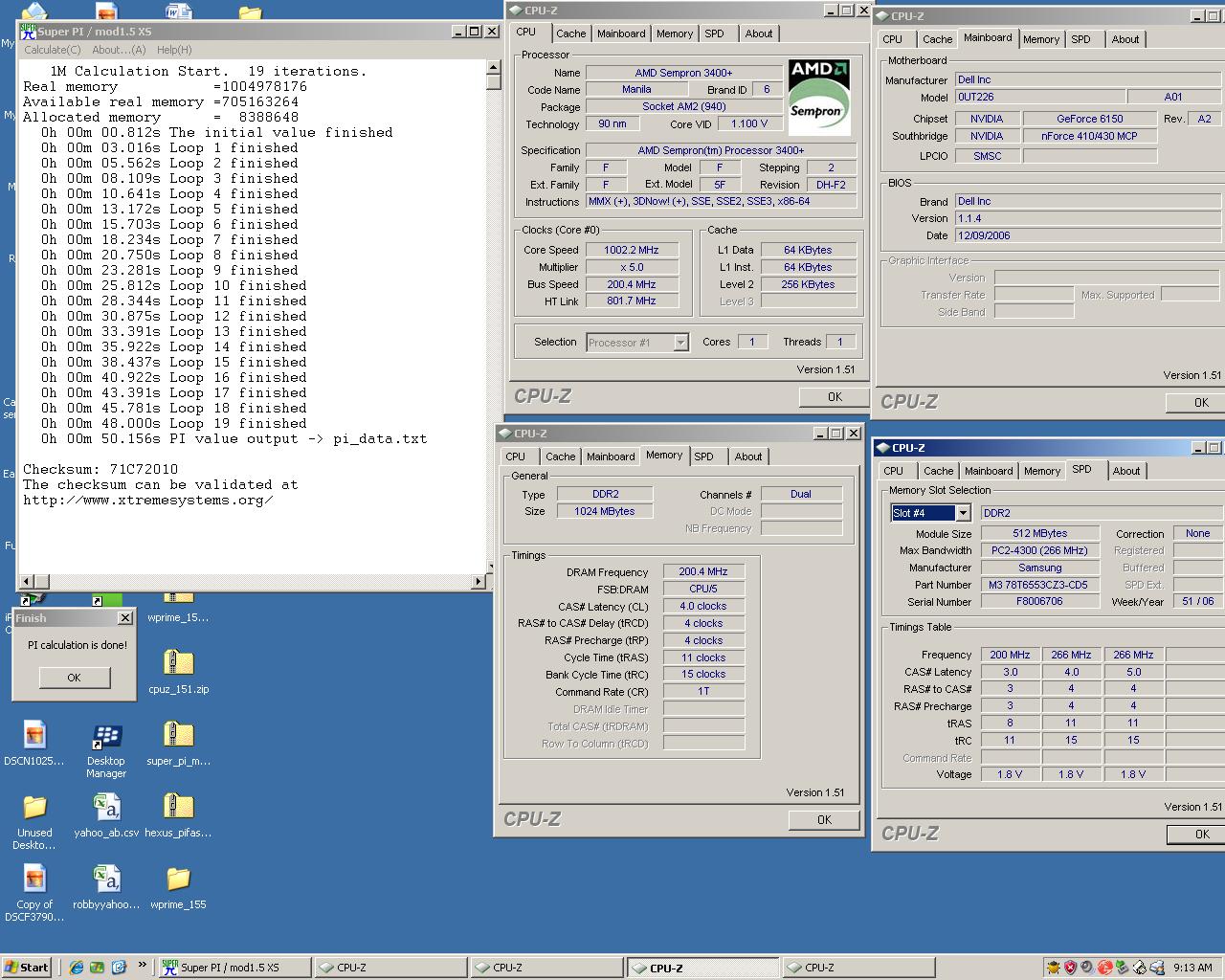Click the Serial Number value F8006706
1225x980 pixels.
tap(1039, 602)
